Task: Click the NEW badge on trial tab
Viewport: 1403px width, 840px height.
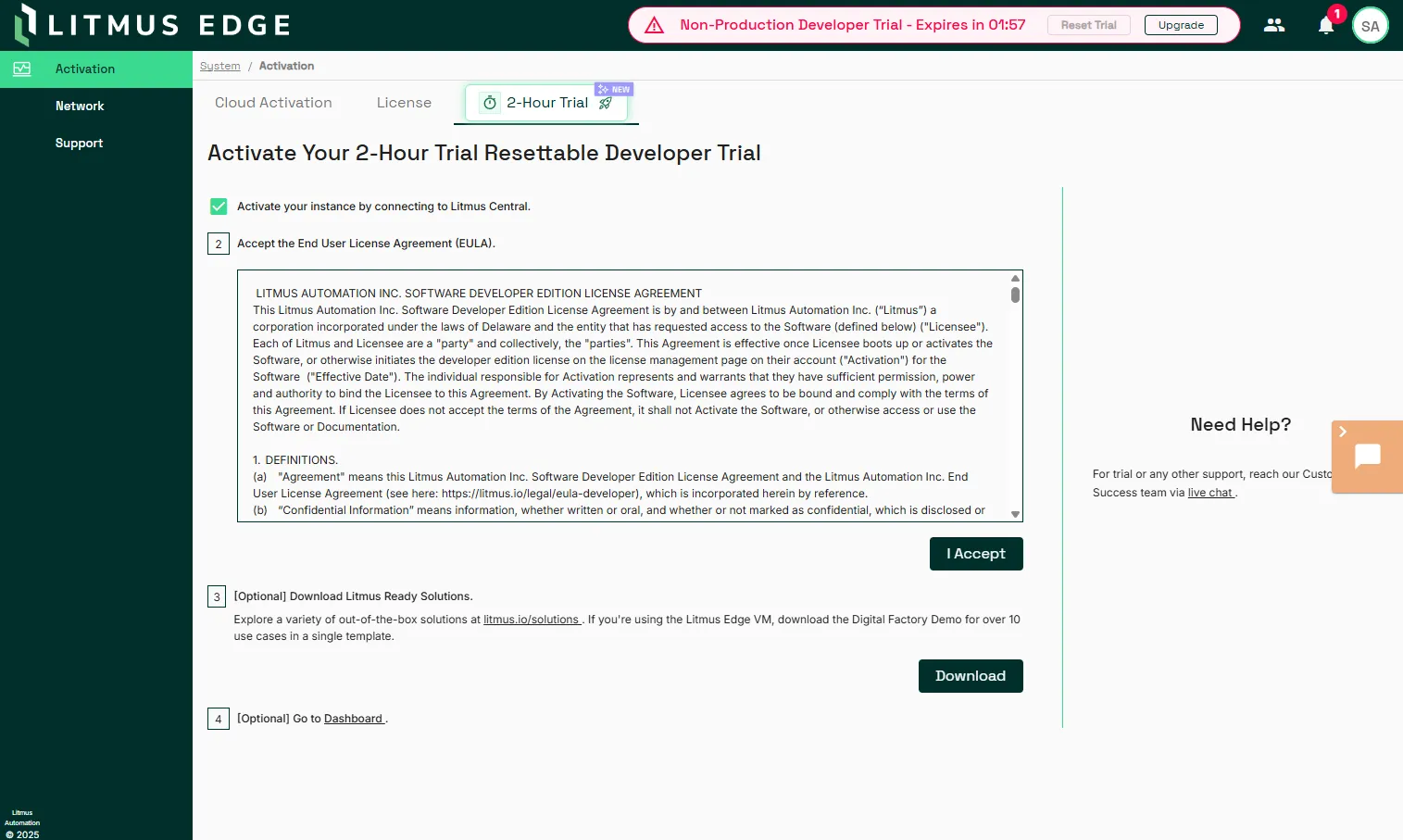Action: click(x=614, y=89)
